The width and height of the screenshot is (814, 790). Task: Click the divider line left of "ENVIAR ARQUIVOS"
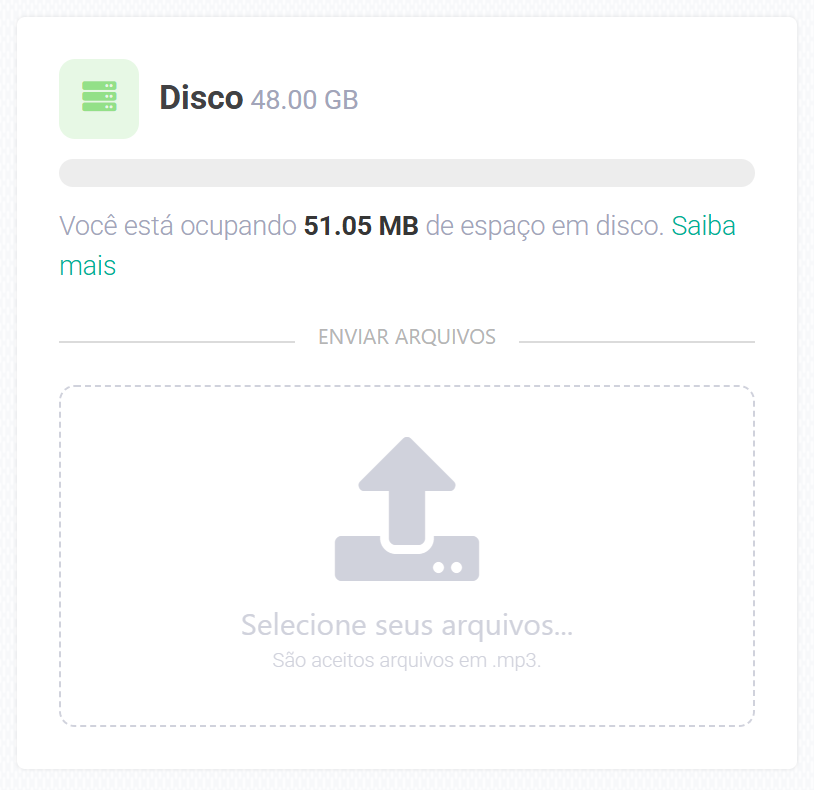(177, 342)
